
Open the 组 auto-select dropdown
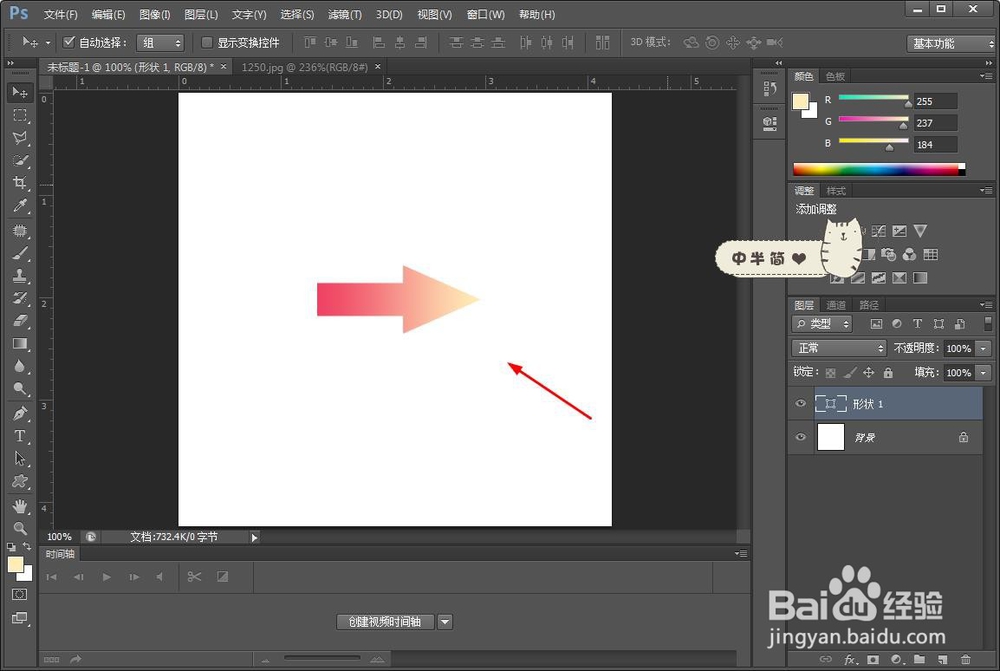(160, 43)
